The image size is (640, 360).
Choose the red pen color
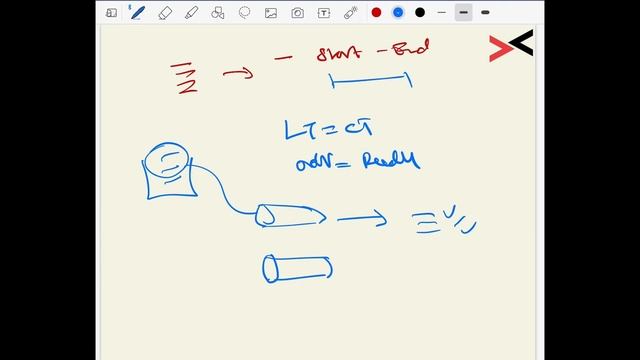click(376, 13)
